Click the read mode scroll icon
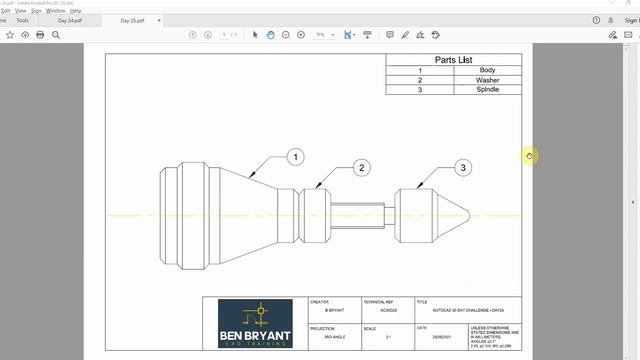The width and height of the screenshot is (640, 360). click(367, 35)
